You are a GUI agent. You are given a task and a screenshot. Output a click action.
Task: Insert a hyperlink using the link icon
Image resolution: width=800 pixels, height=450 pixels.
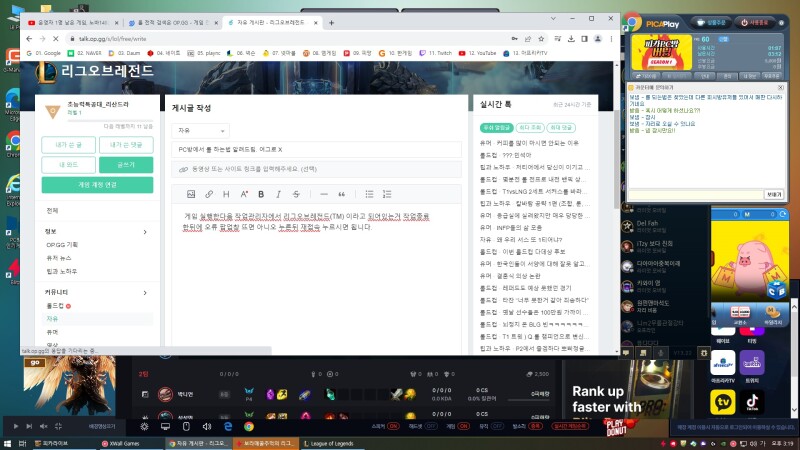[209, 194]
